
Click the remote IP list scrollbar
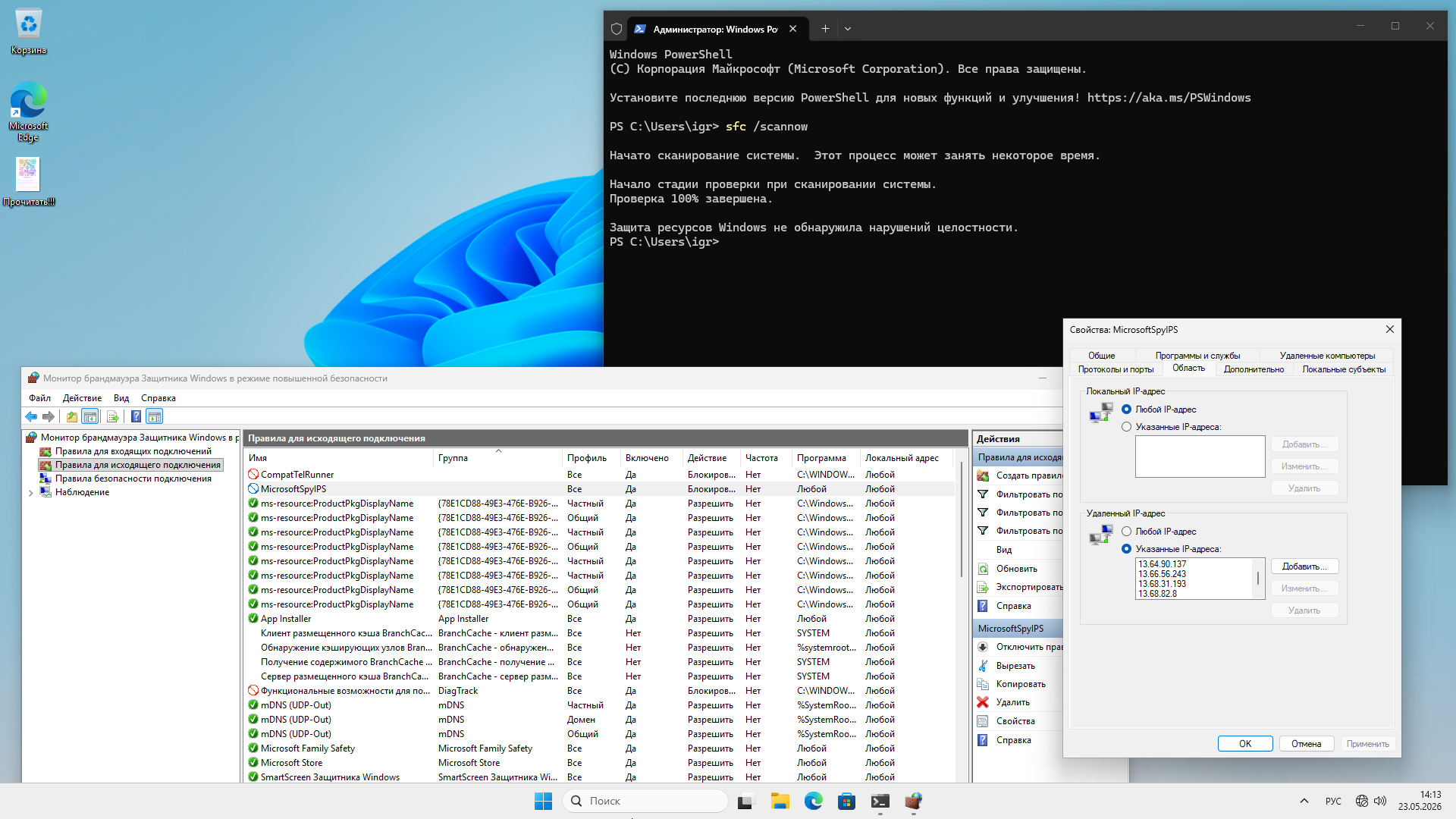tap(1259, 579)
